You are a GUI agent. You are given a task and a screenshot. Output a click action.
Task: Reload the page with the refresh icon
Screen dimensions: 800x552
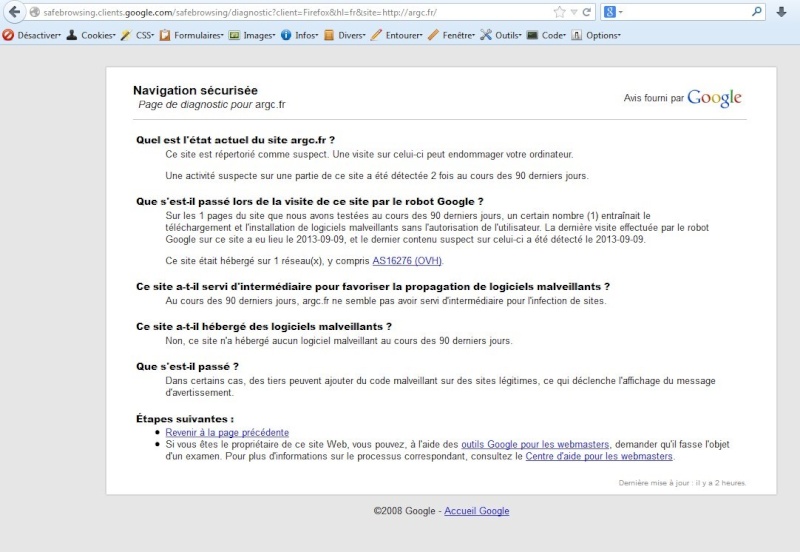pyautogui.click(x=587, y=12)
